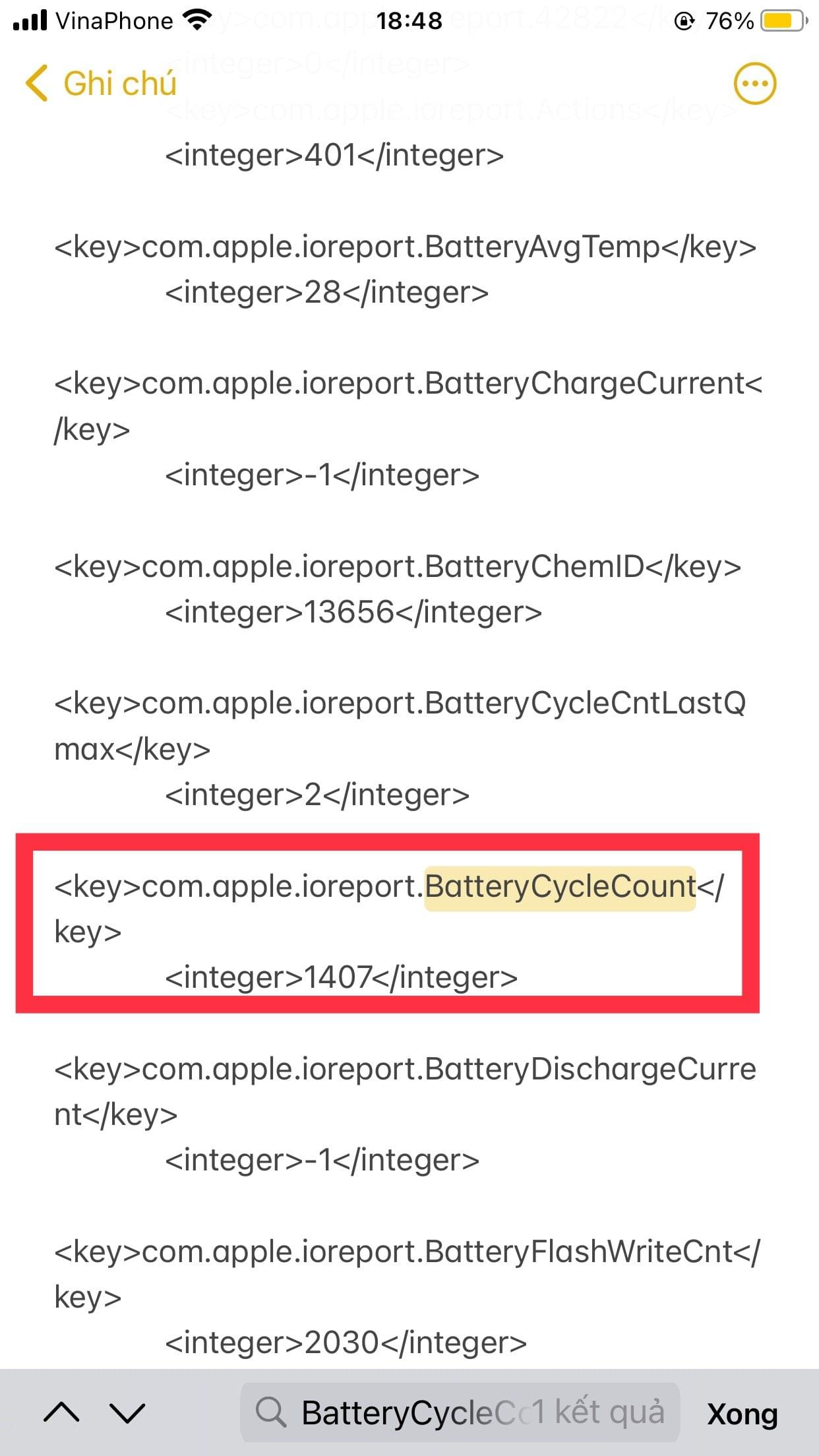Tap the integer 1407 value line
819x1456 pixels.
pos(341,977)
